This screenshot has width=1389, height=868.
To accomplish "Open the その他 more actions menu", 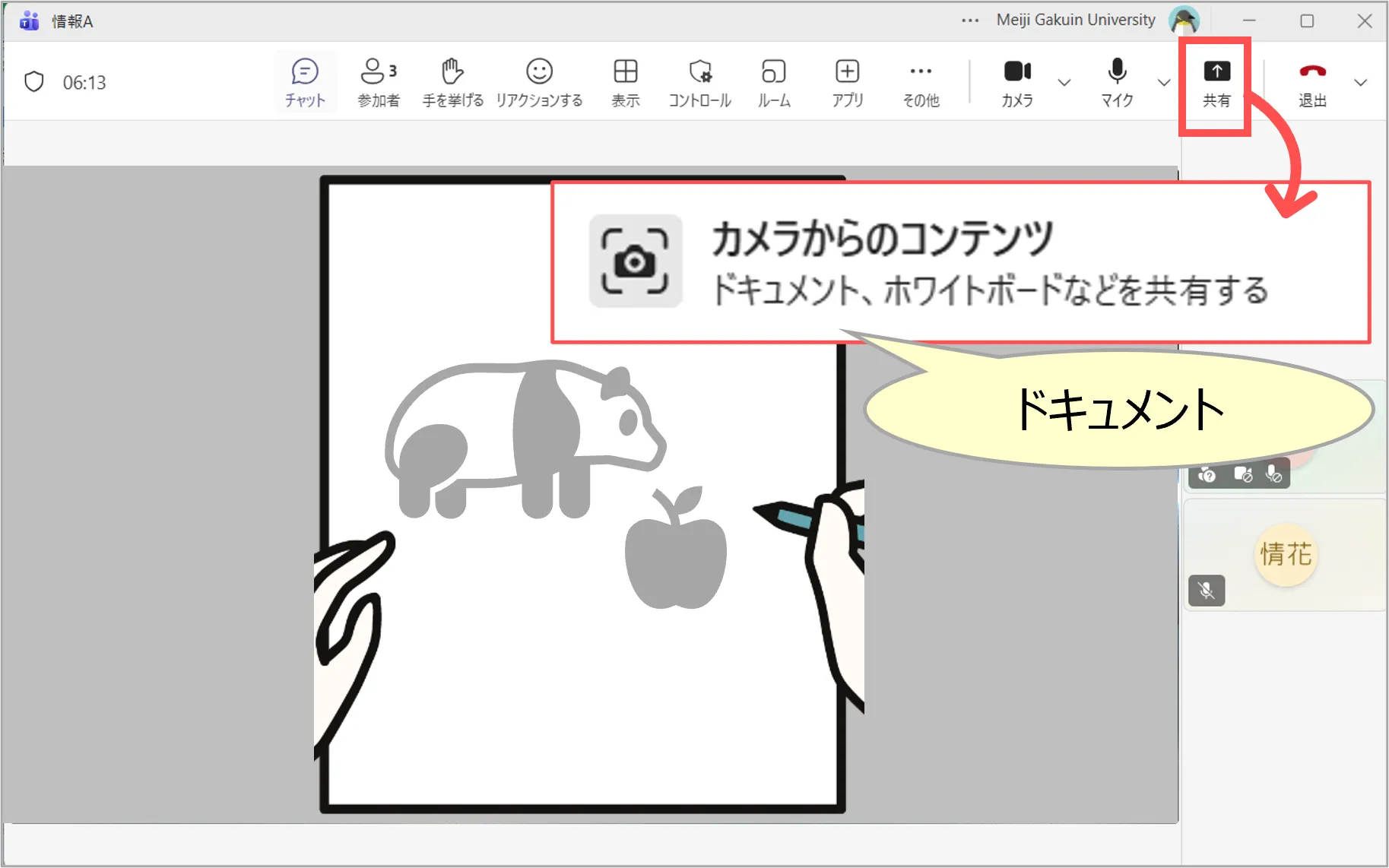I will point(921,82).
